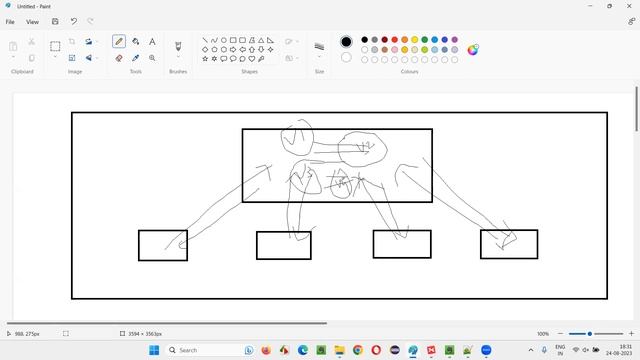Select Colour 2 secondary white swatch
Viewport: 640px width, 360px height.
point(346,57)
